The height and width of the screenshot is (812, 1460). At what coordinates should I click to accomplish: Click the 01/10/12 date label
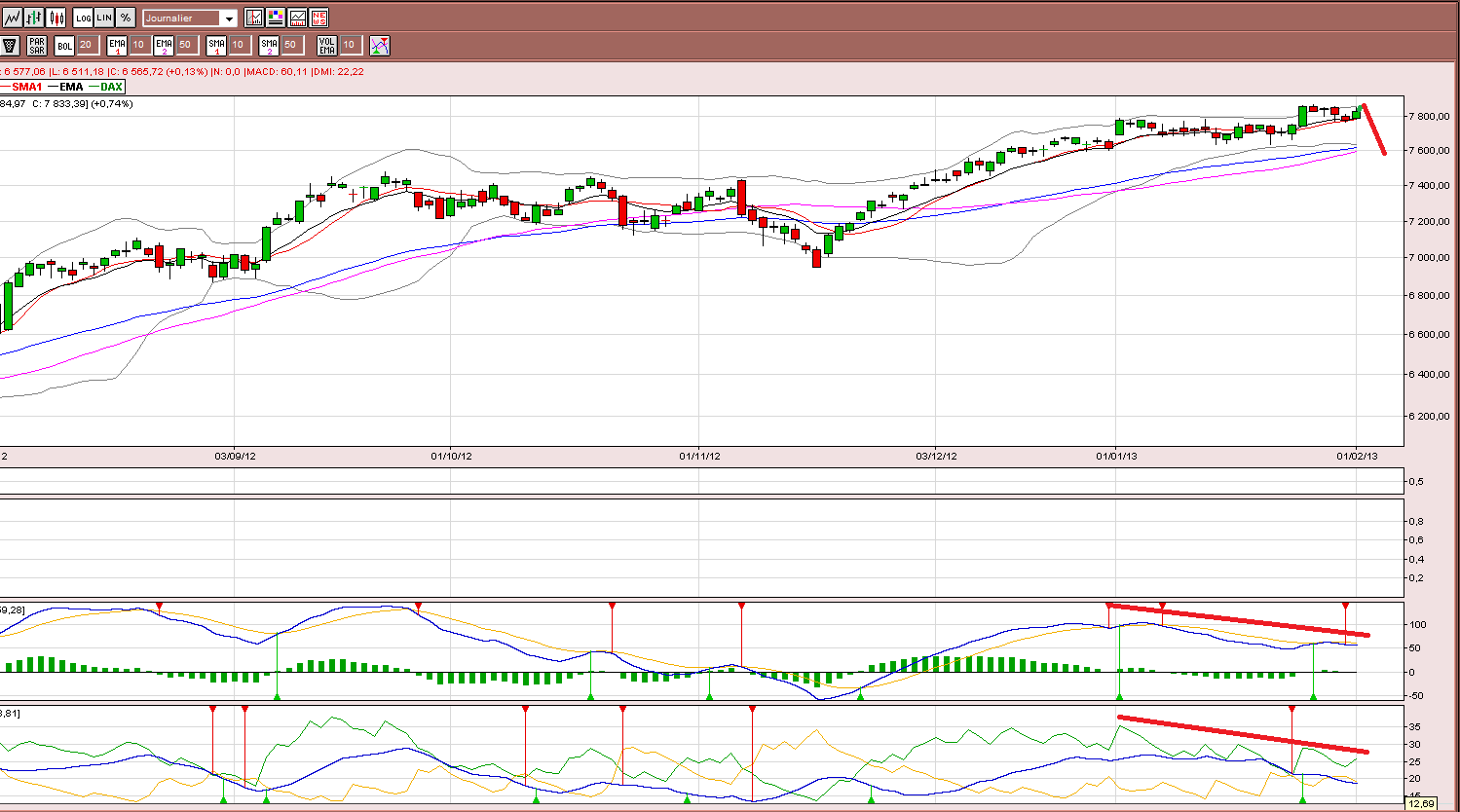click(450, 455)
